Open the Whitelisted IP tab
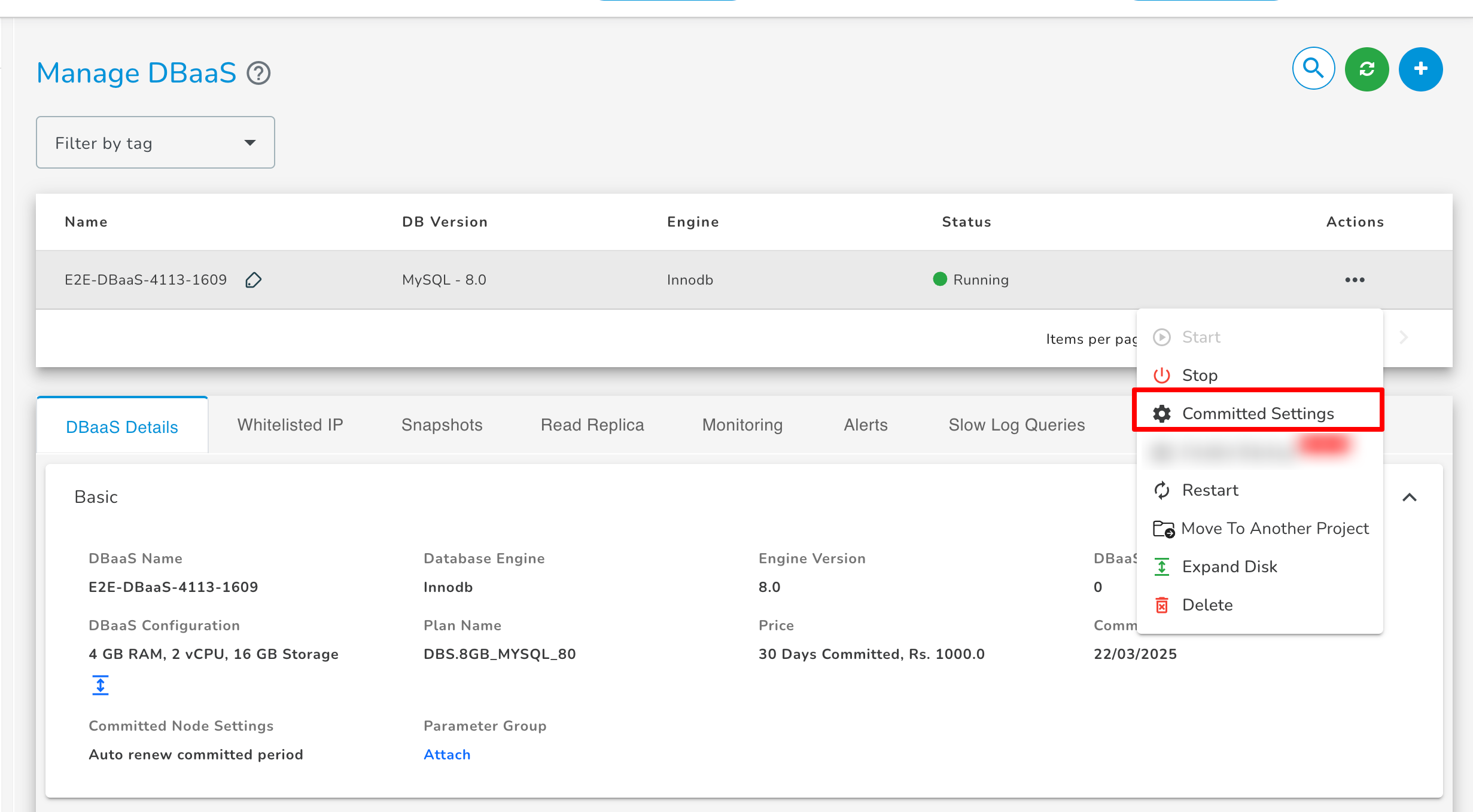Screen dimensions: 1473x812 point(290,425)
